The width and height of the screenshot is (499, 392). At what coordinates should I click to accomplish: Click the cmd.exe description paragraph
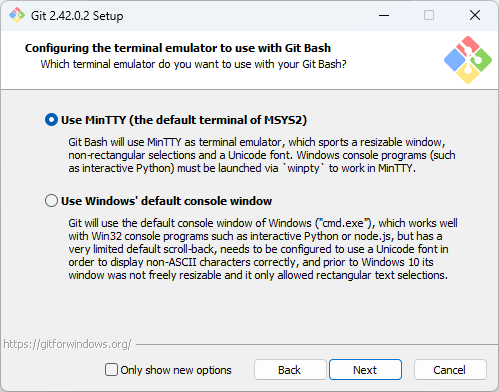tap(263, 249)
